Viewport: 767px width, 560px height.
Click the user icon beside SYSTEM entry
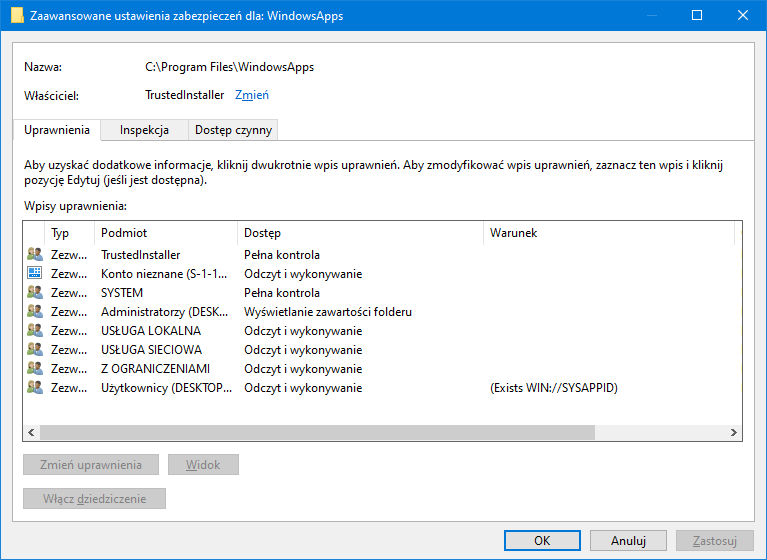pyautogui.click(x=35, y=292)
